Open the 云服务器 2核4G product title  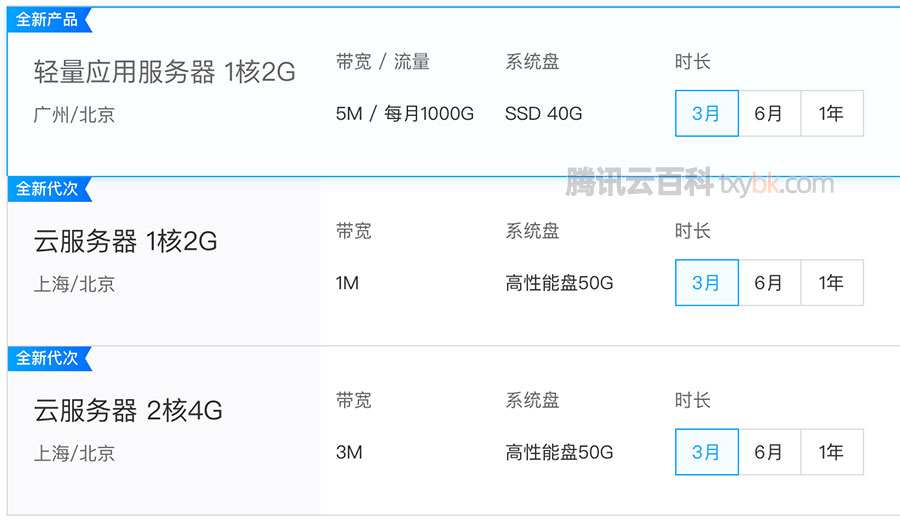tap(127, 410)
